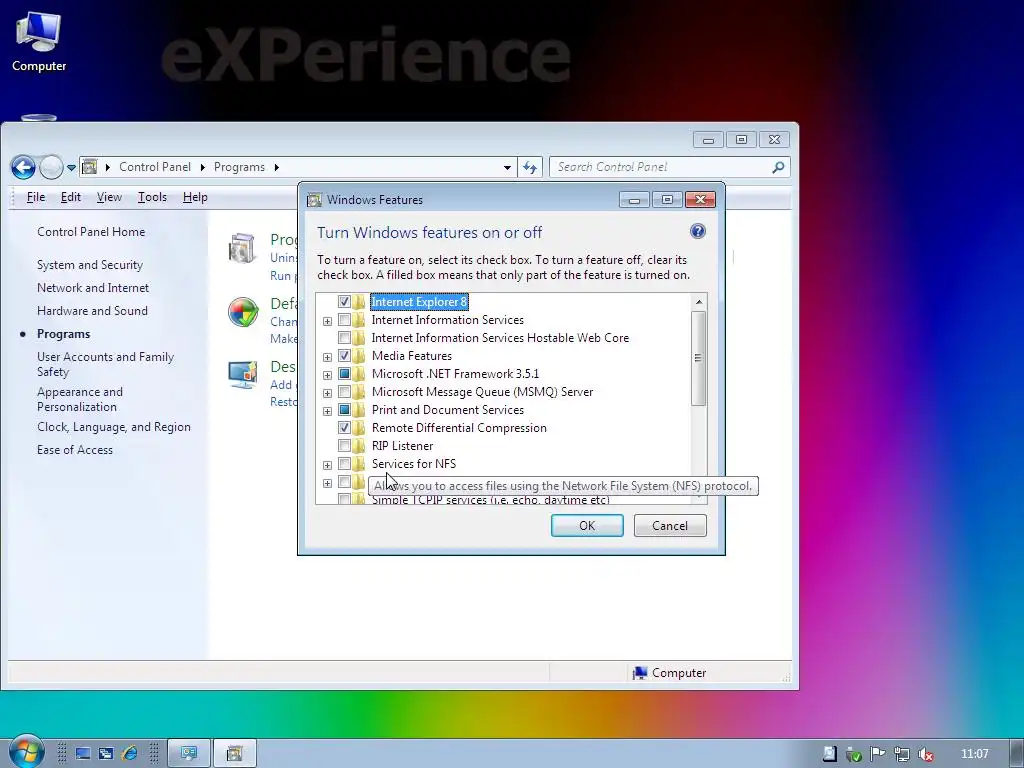
Task: Click Safely Remove Hardware tray icon
Action: [854, 754]
